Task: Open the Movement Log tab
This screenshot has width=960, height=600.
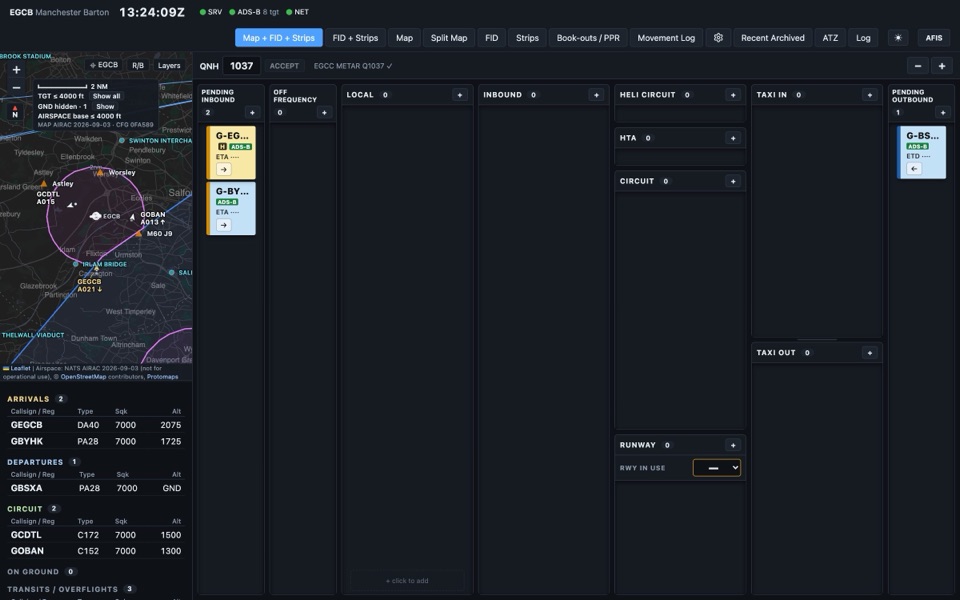Action: click(x=666, y=38)
